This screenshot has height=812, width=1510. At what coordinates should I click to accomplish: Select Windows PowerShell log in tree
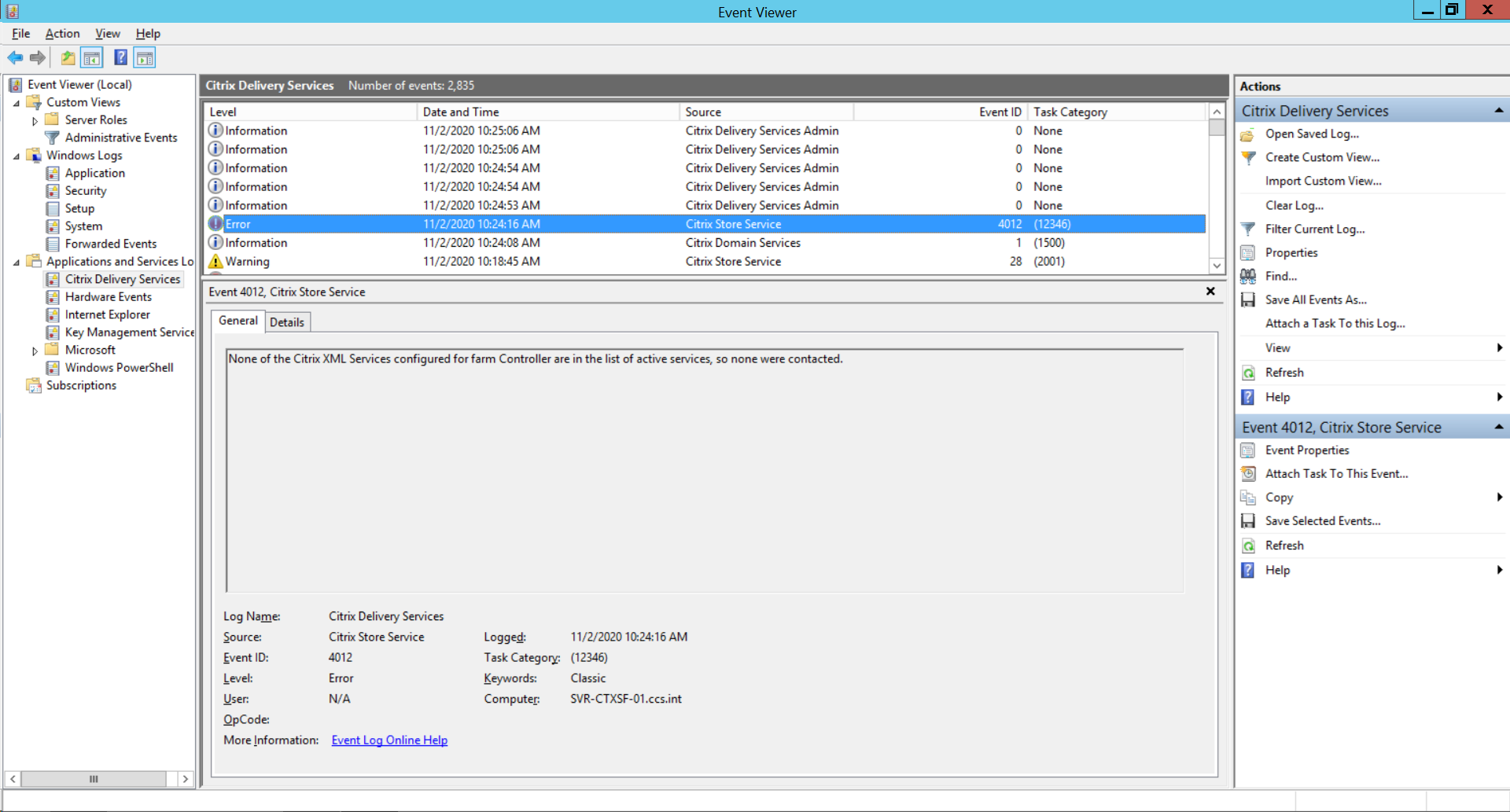(x=120, y=368)
